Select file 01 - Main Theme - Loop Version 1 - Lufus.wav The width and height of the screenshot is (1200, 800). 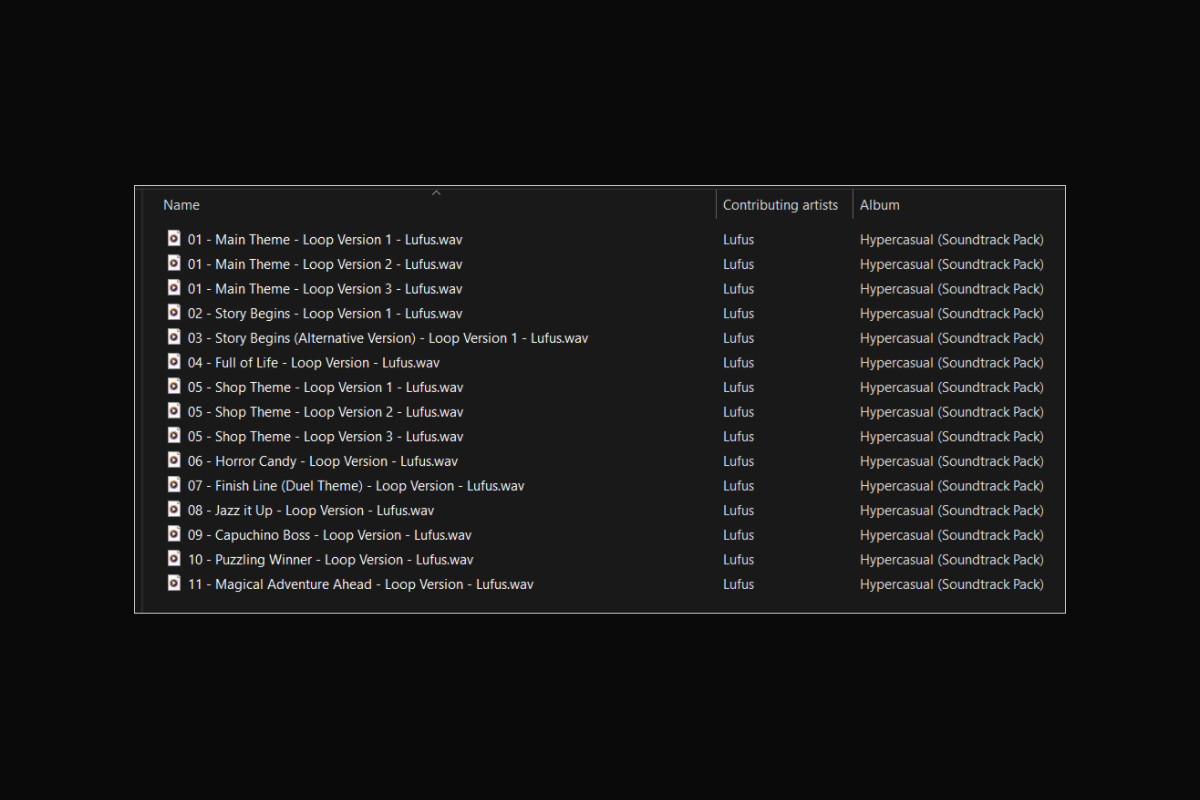click(325, 240)
